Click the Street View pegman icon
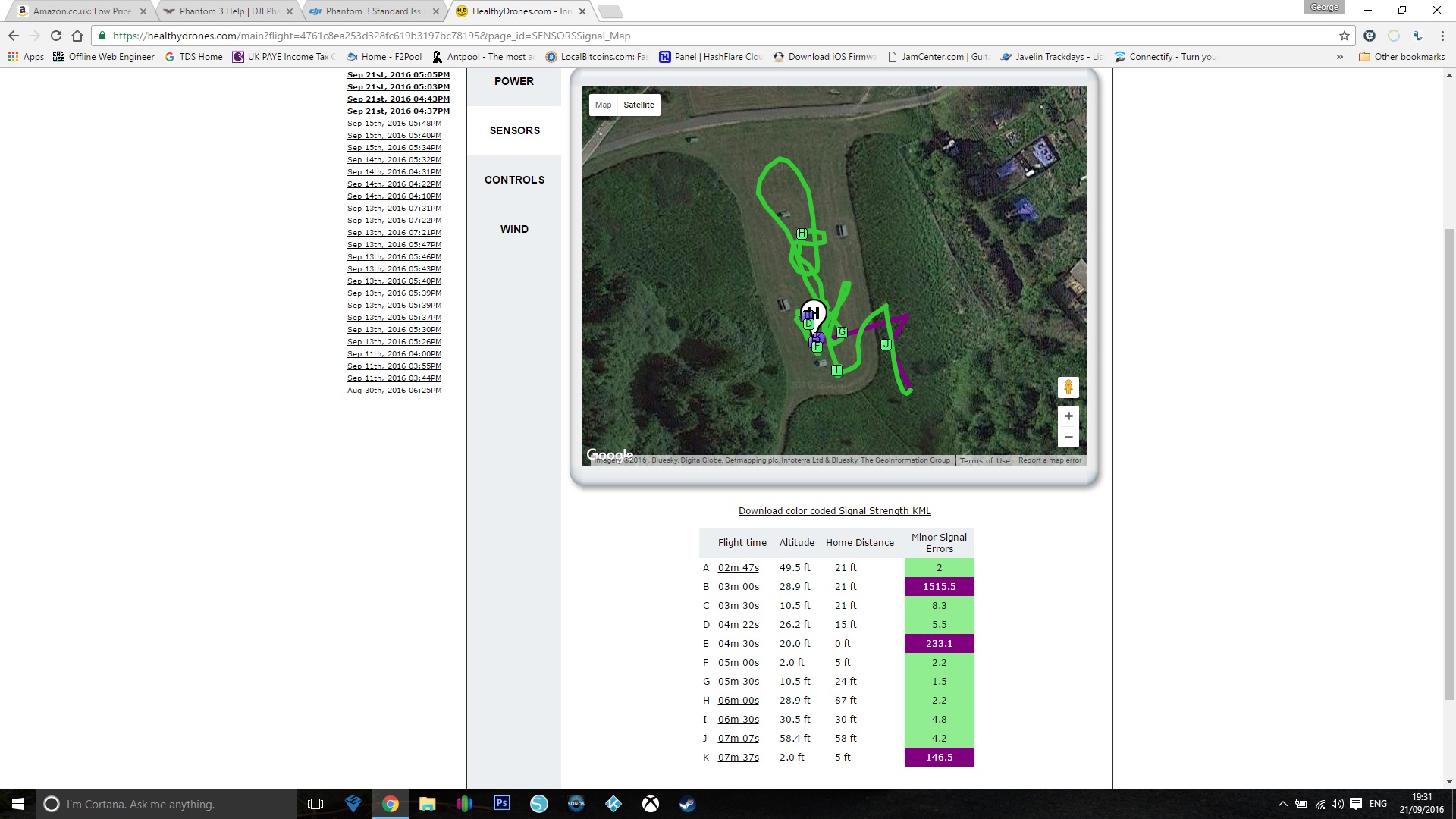 coord(1068,388)
